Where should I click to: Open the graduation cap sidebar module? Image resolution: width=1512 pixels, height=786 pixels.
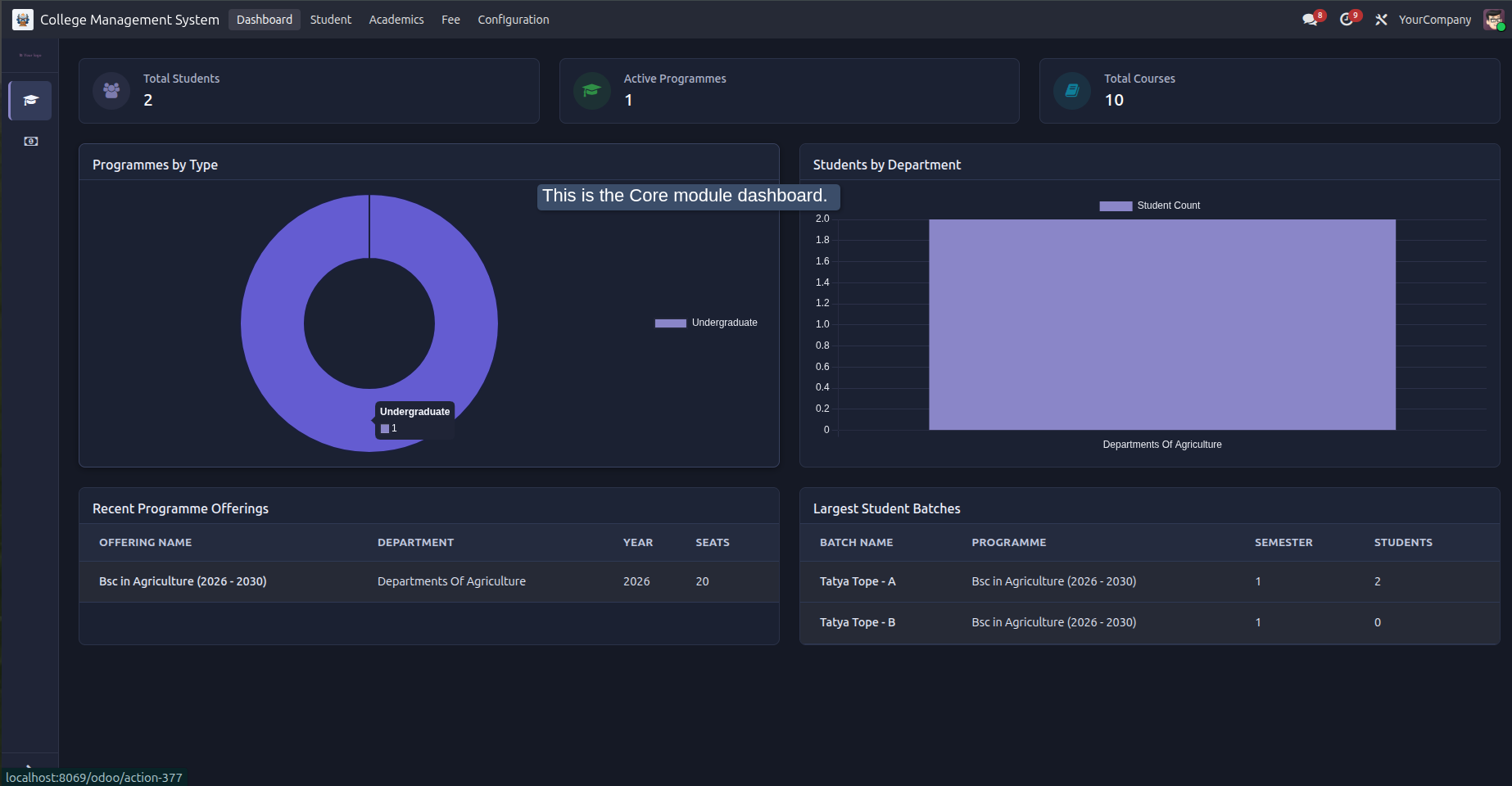click(30, 101)
